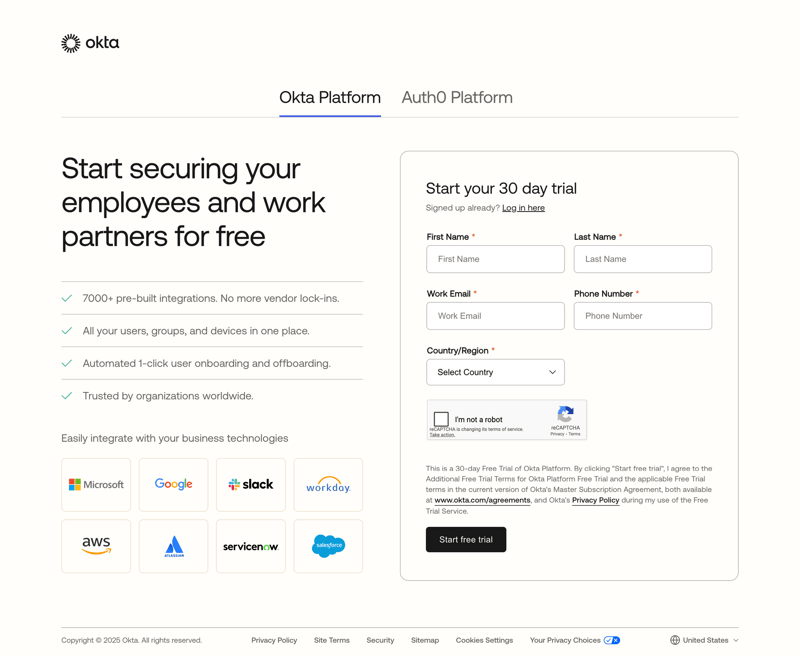Click the AWS integration logo
Screen dimensions: 800x656
(96, 546)
